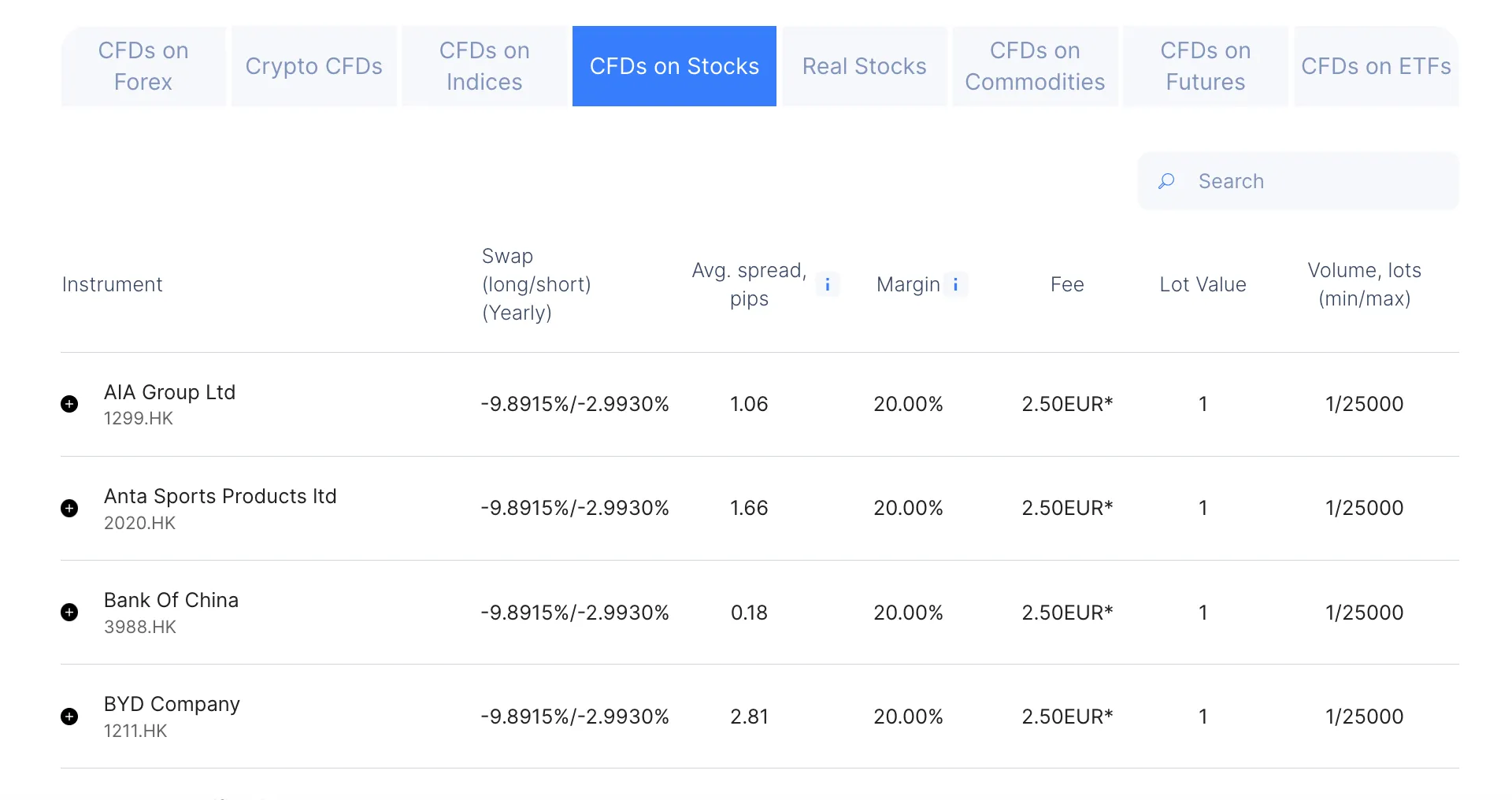Click the Lot Value column header
This screenshot has height=800, width=1512.
tap(1203, 284)
